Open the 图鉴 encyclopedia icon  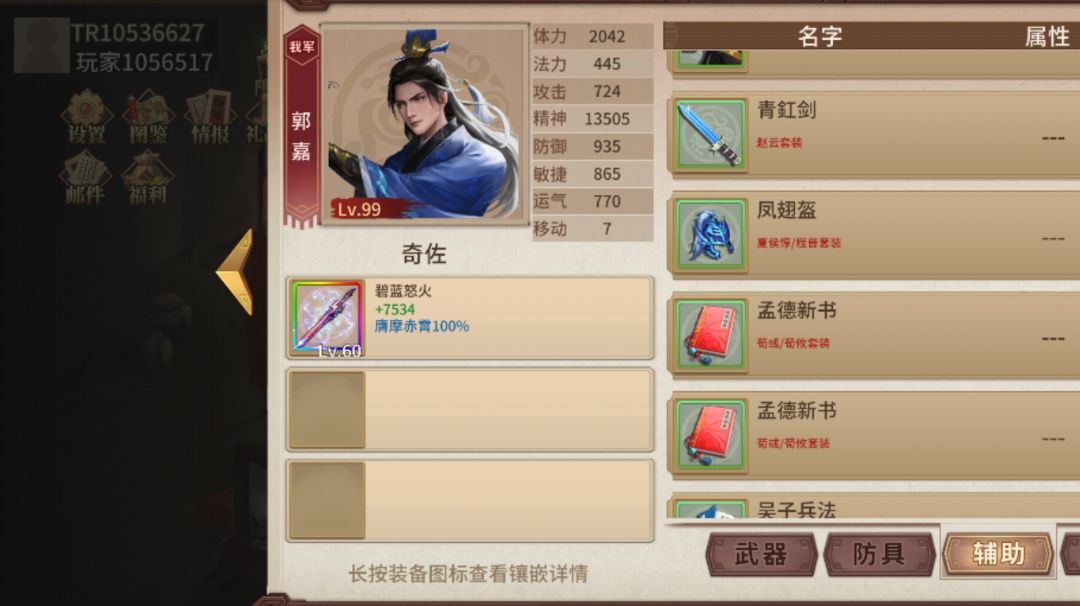(148, 116)
